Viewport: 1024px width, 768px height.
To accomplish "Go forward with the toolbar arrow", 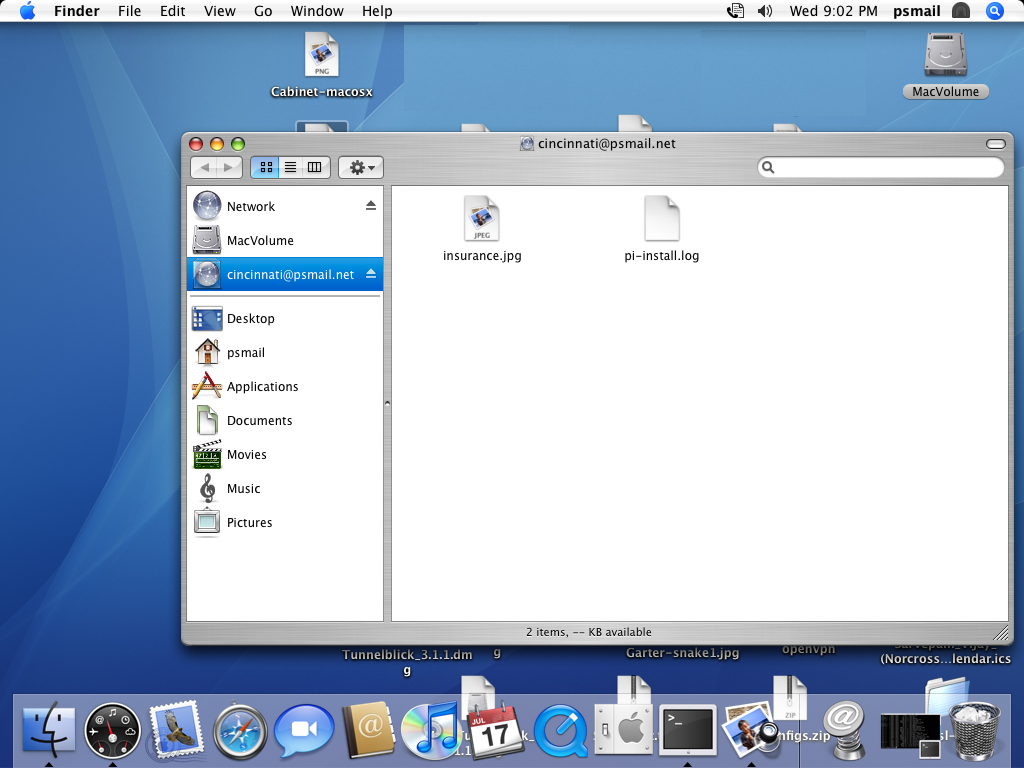I will pyautogui.click(x=229, y=168).
